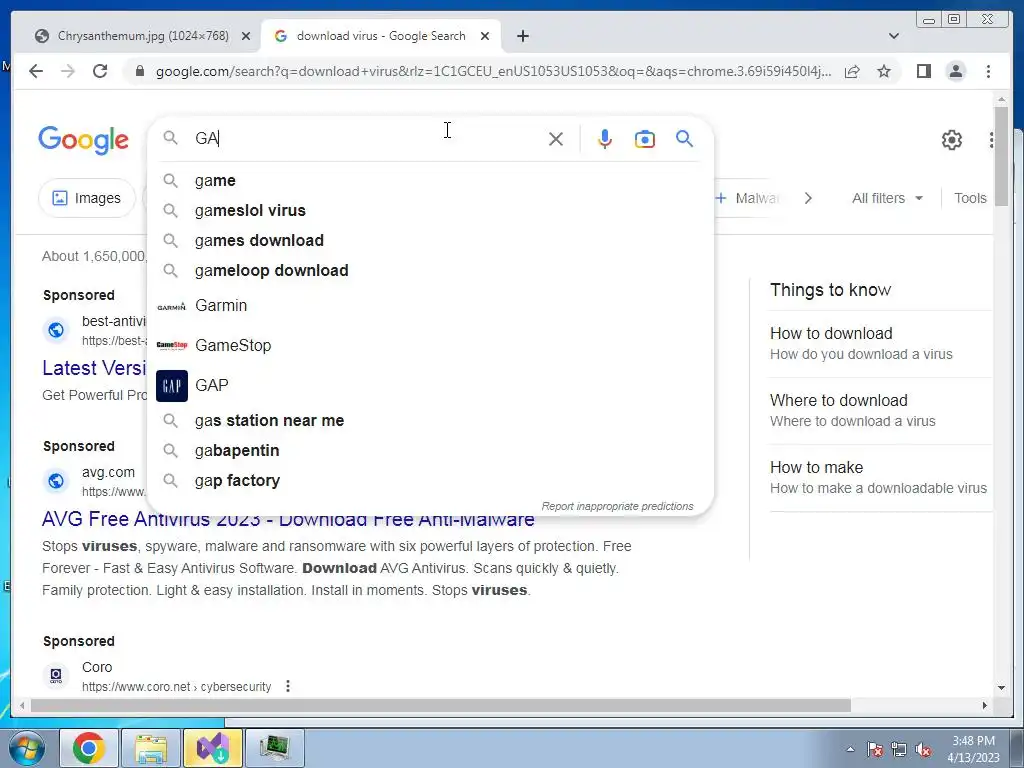Open Coro result's three-dot options

(x=287, y=686)
